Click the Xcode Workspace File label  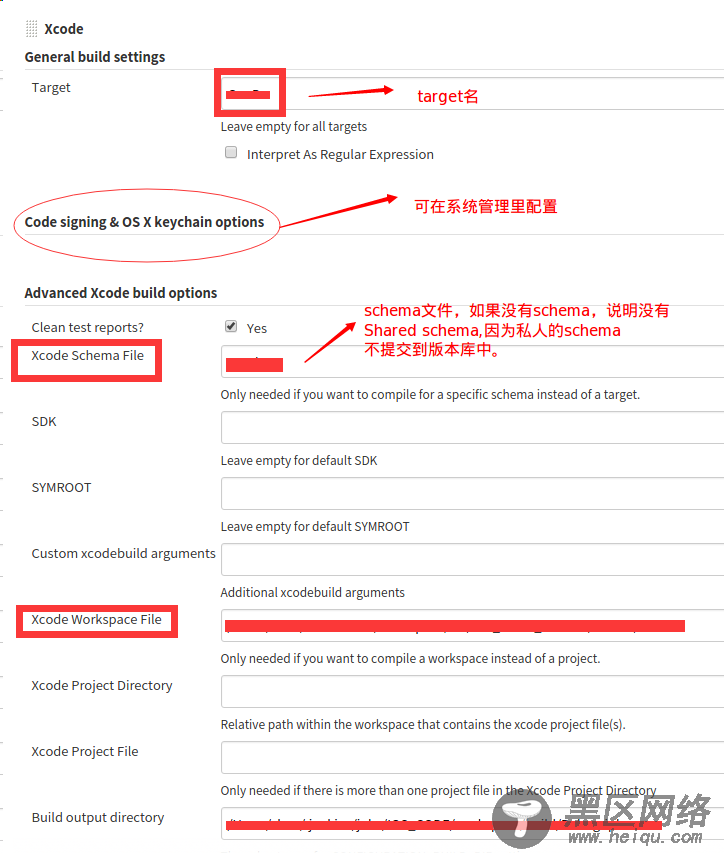(x=96, y=620)
